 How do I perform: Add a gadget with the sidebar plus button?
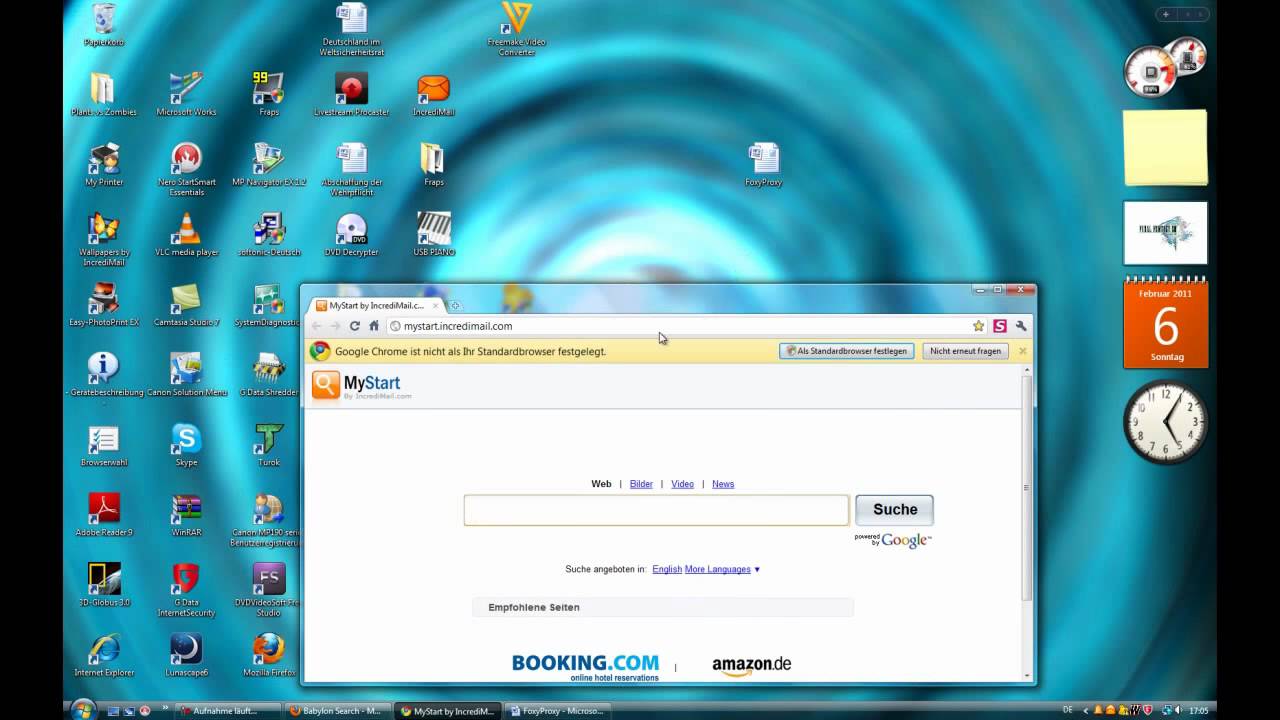pos(1166,14)
